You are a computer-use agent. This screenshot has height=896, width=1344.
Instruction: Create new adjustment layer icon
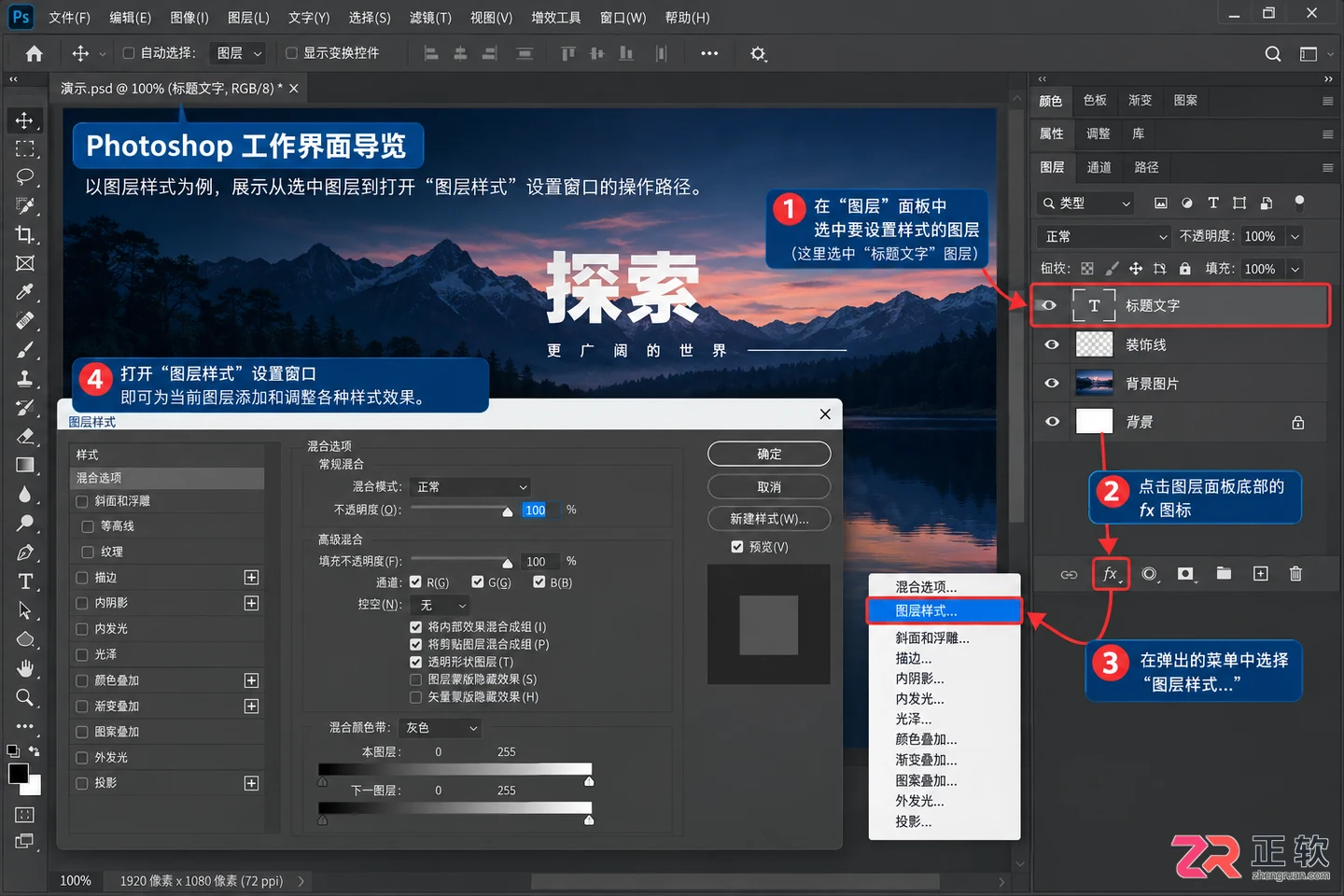[1149, 574]
